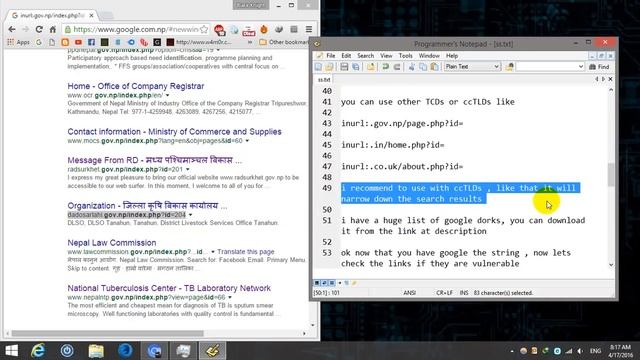This screenshot has width=640, height=360.
Task: Click the Copy icon in Notepad toolbar
Action: pyautogui.click(x=423, y=67)
